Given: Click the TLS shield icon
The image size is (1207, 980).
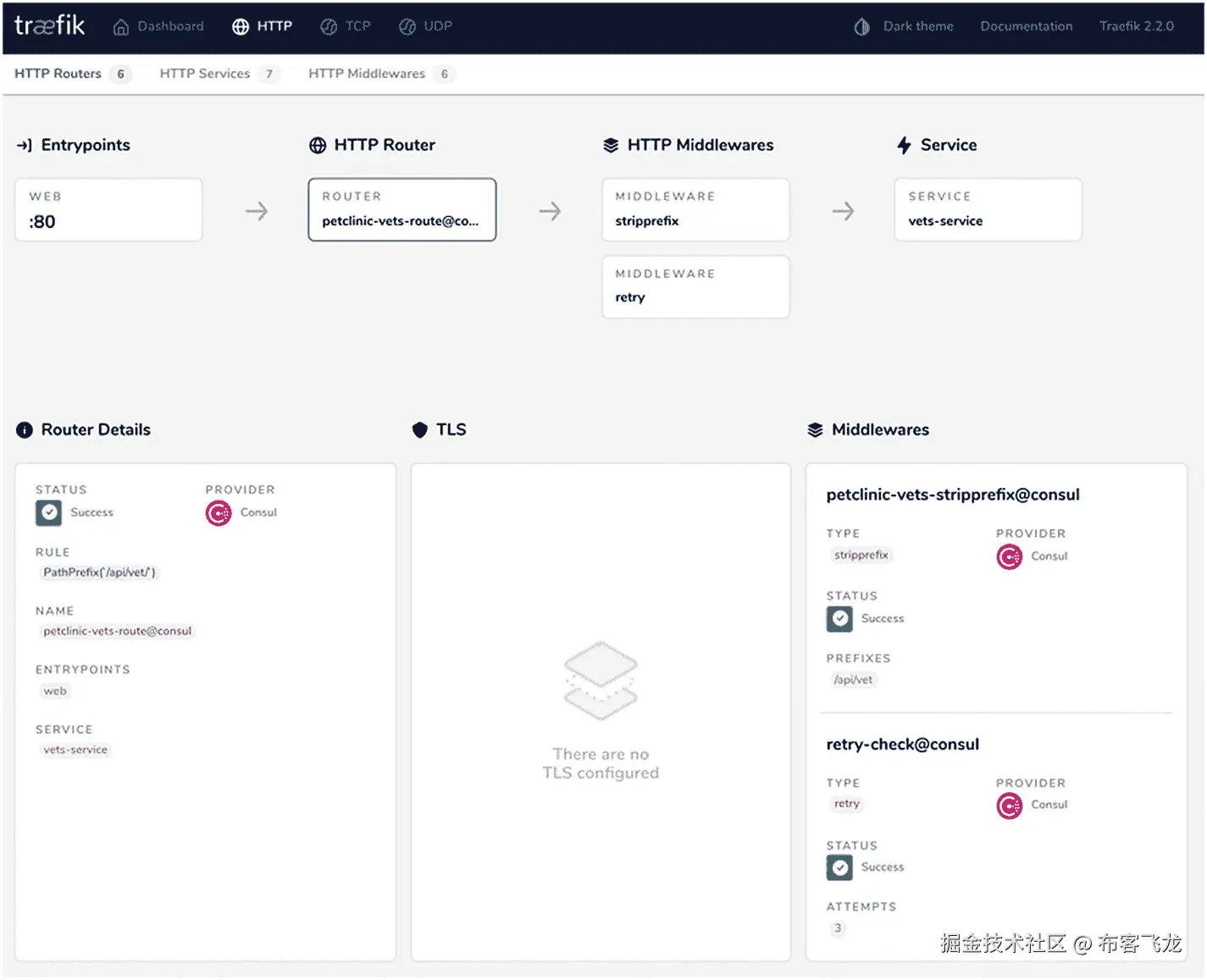Looking at the screenshot, I should 420,430.
